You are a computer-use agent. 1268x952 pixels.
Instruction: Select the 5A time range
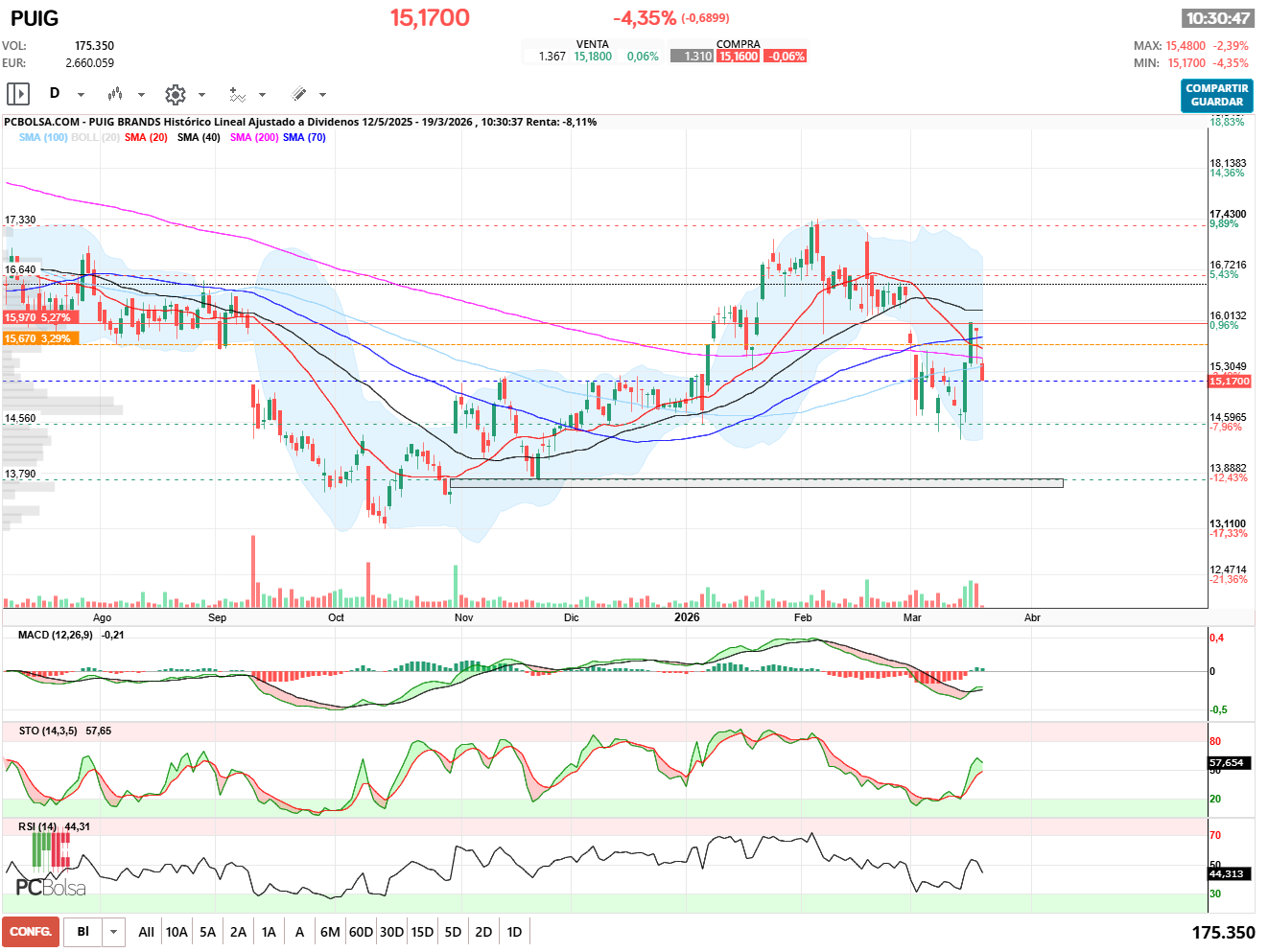click(x=207, y=932)
